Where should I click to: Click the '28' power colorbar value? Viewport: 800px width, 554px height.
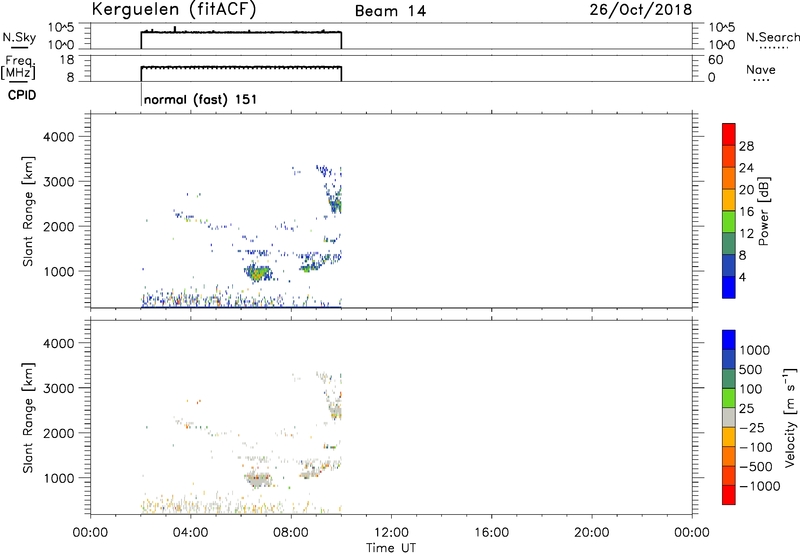tap(746, 146)
